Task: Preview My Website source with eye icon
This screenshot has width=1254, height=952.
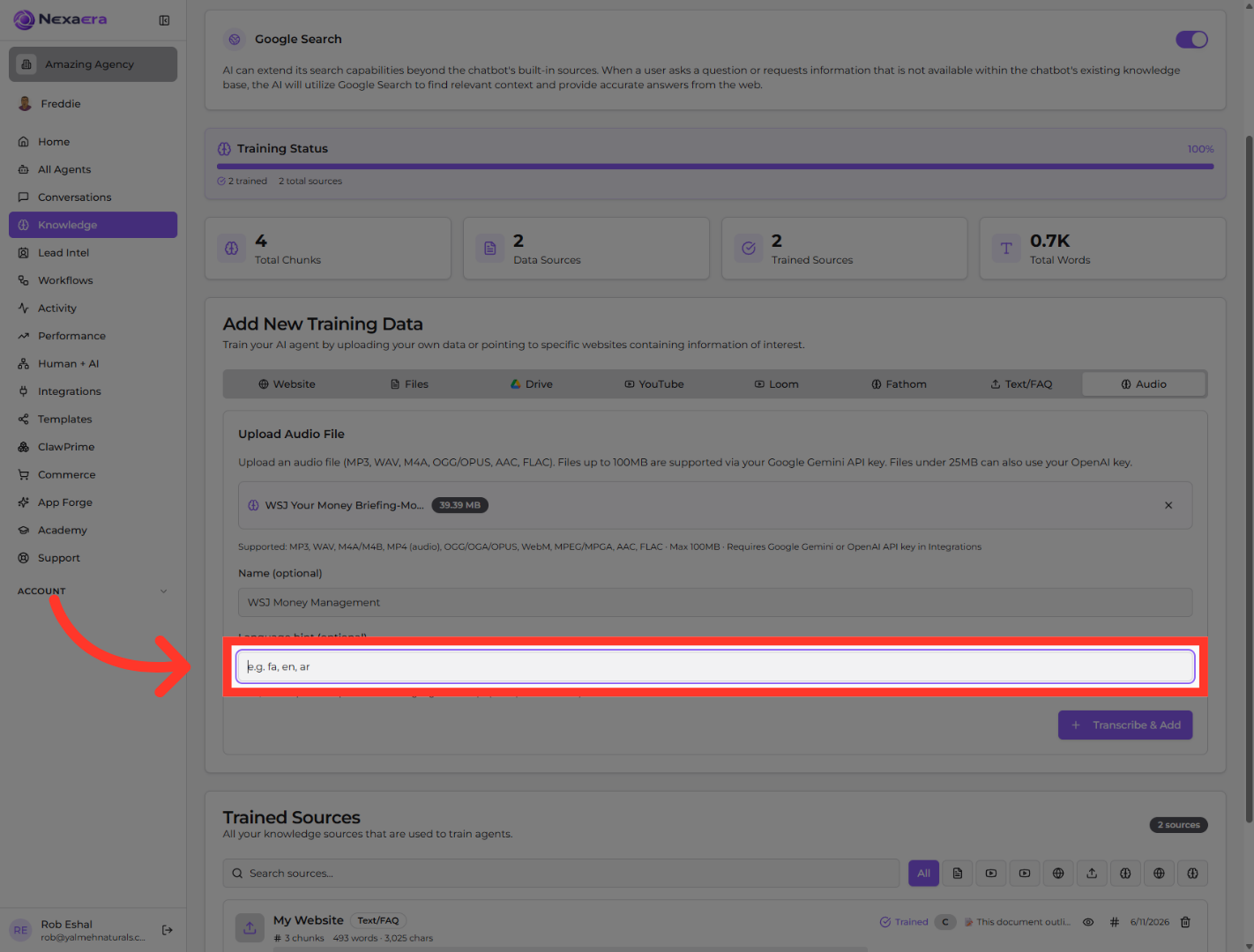Action: click(1088, 922)
